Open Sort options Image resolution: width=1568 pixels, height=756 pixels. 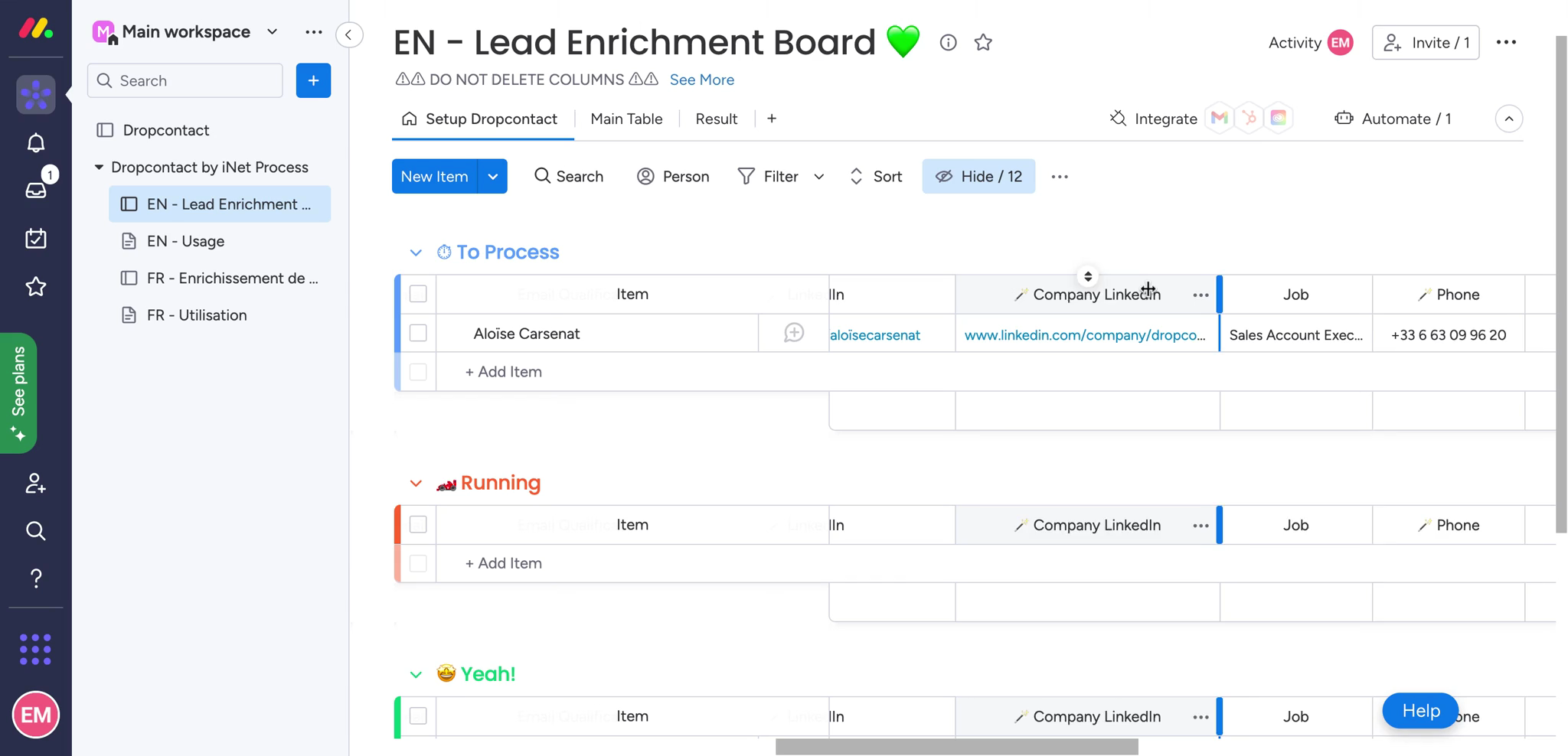(876, 177)
